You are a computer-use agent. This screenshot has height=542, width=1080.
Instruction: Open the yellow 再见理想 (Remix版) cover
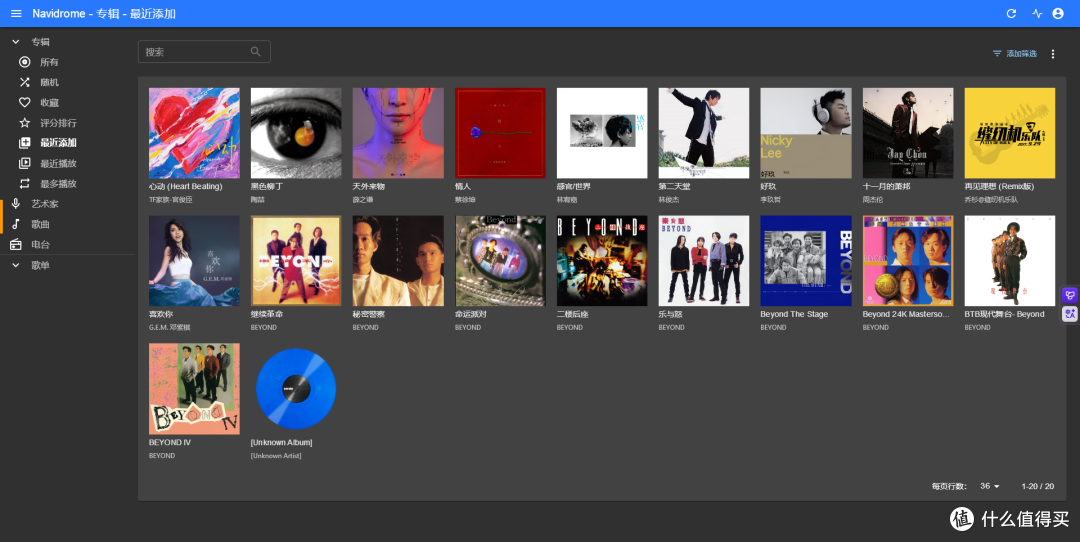tap(1010, 133)
